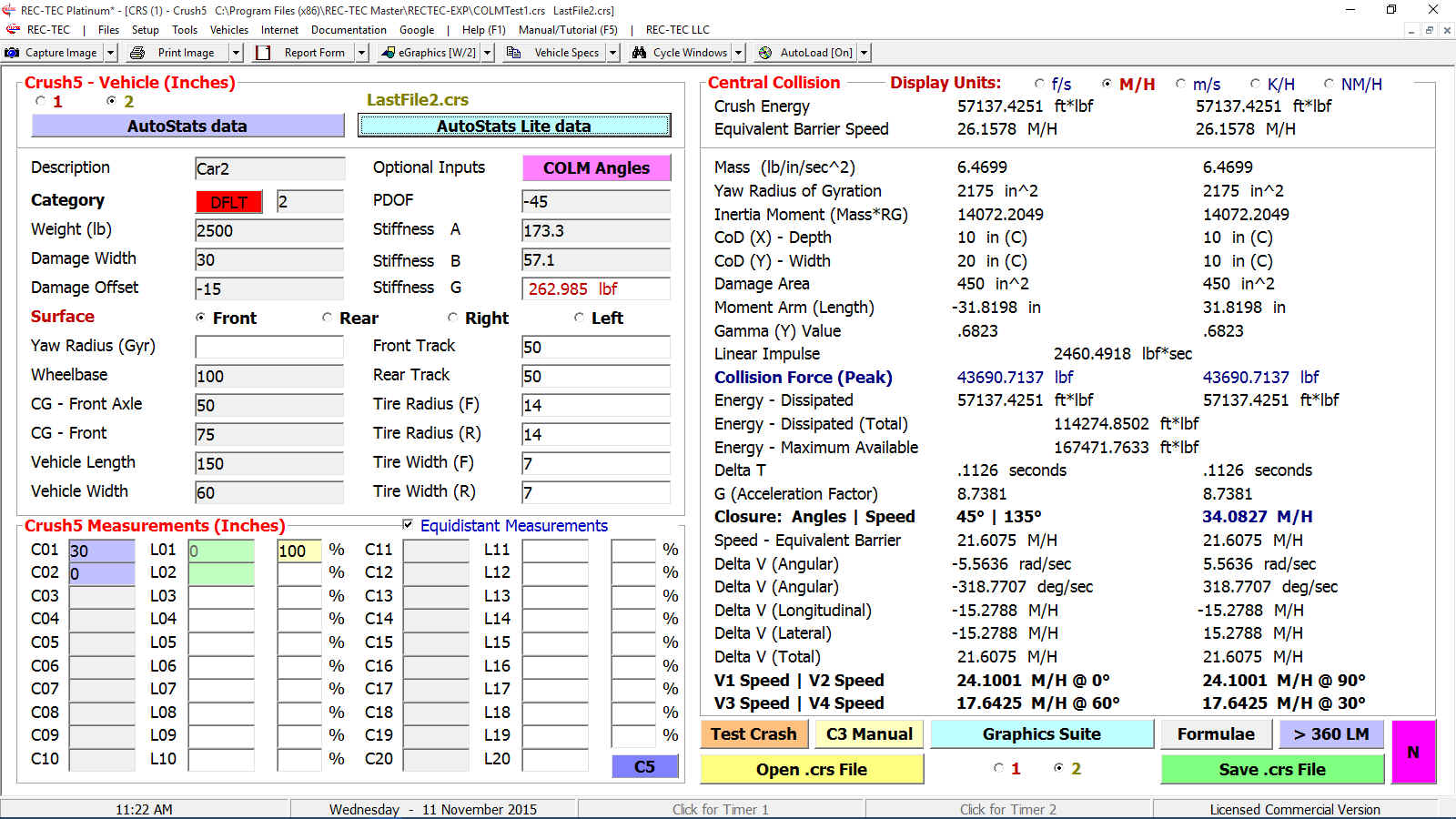Select m/s display units
Image resolution: width=1456 pixels, height=819 pixels.
(x=1180, y=84)
